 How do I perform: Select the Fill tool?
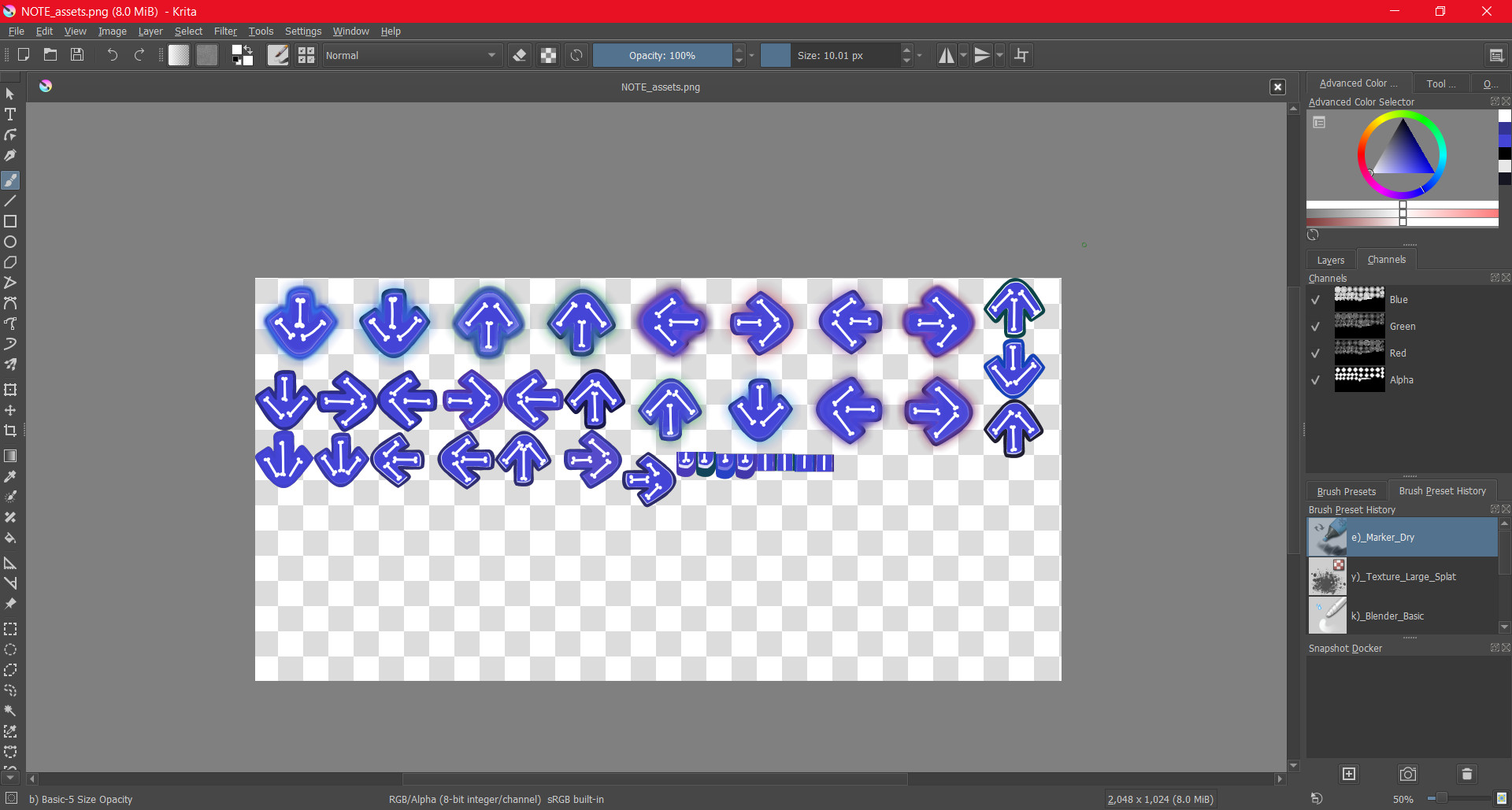pos(10,538)
